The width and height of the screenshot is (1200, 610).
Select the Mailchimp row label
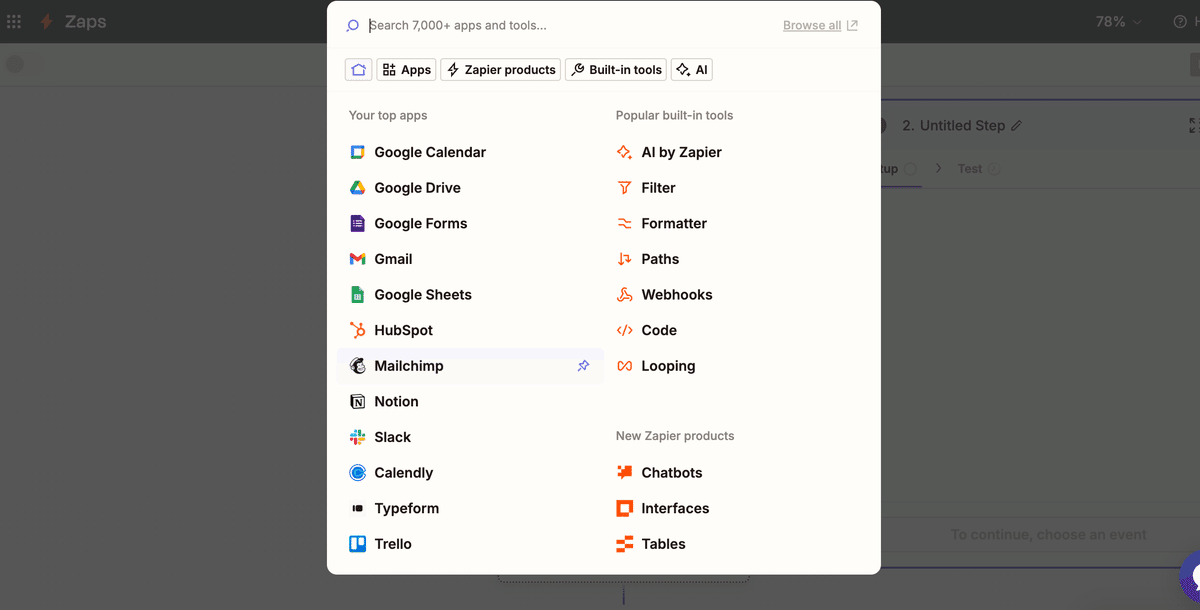point(409,366)
